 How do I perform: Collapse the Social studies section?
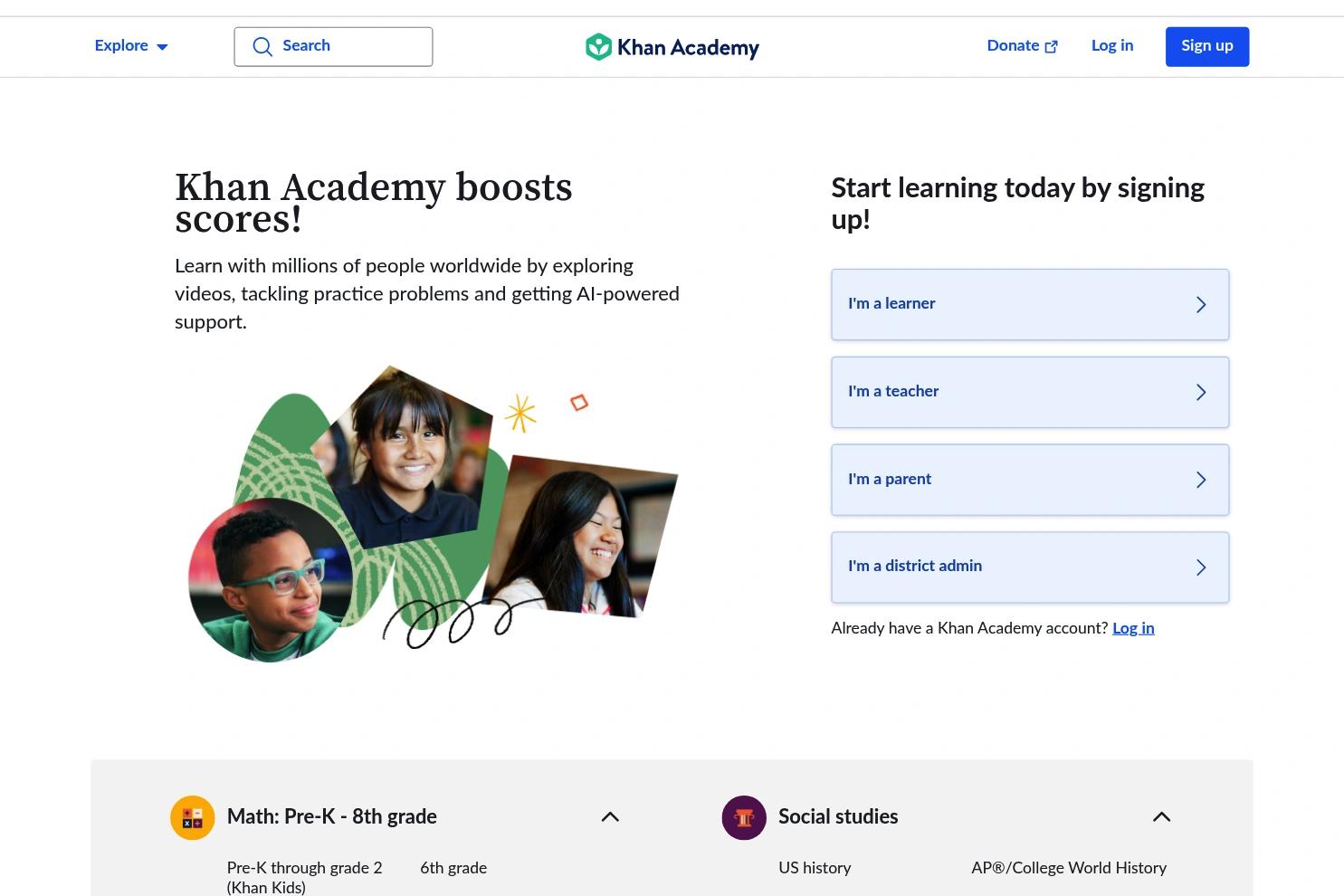(x=1161, y=817)
